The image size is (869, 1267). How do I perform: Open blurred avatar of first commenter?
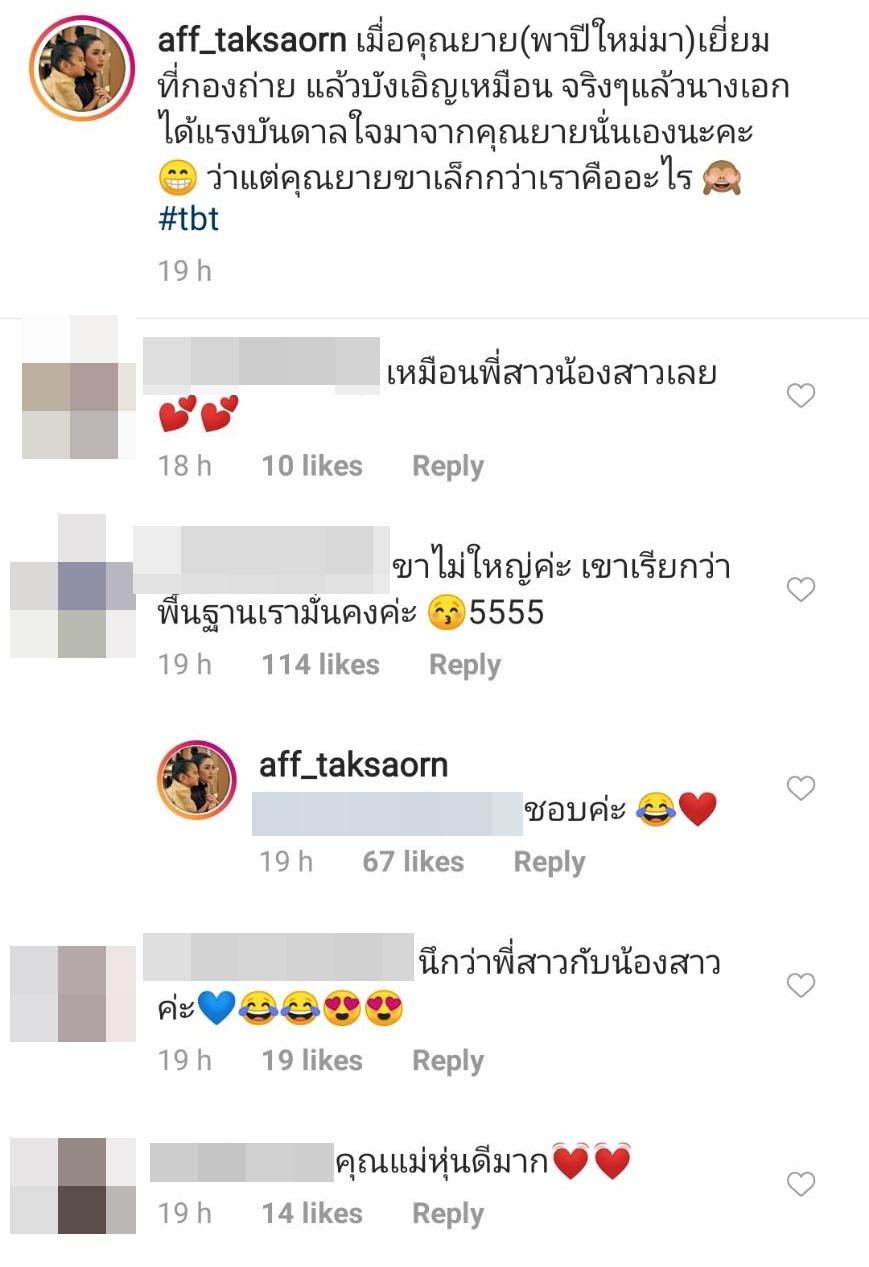78,387
